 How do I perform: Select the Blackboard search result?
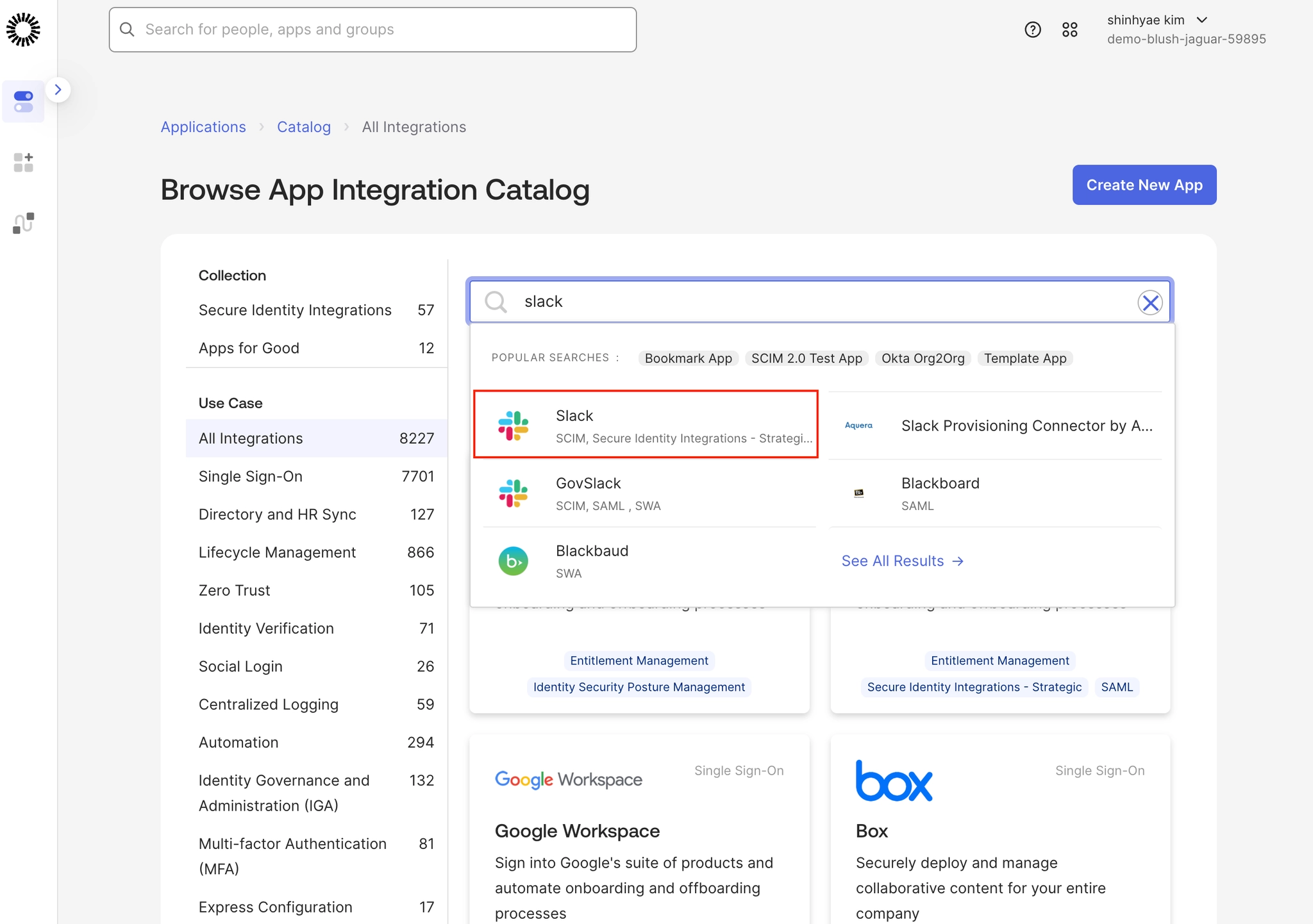(995, 493)
